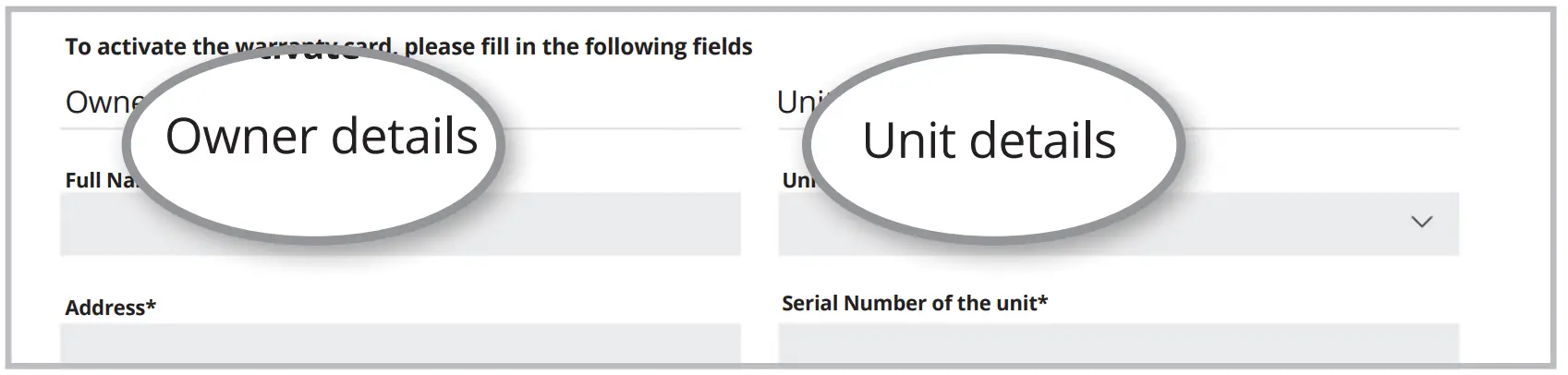This screenshot has height=375, width=1568.
Task: Click the Serial Number of the unit field
Action: 1118,344
